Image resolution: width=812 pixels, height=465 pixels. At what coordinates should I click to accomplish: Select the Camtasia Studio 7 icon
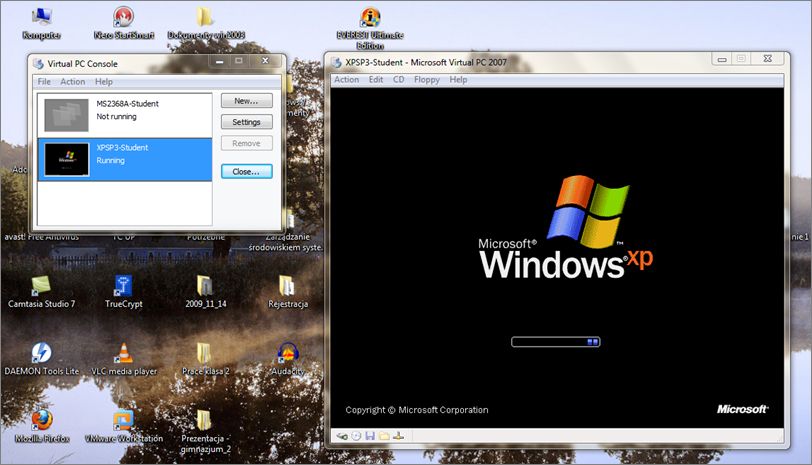tap(41, 292)
